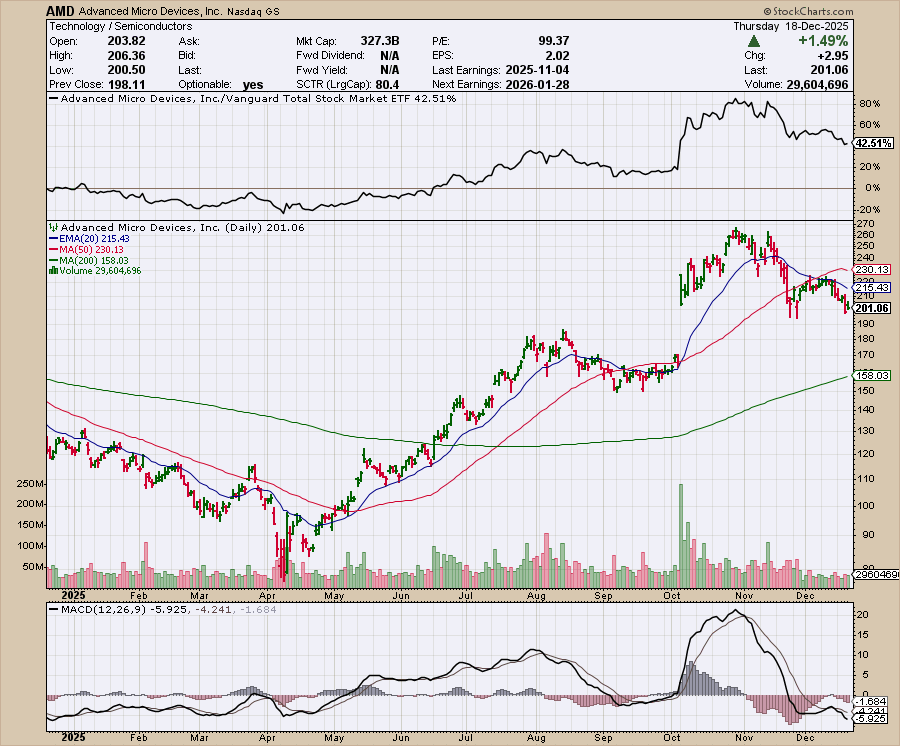900x746 pixels.
Task: Click the Optionable 'yes' value
Action: 253,85
